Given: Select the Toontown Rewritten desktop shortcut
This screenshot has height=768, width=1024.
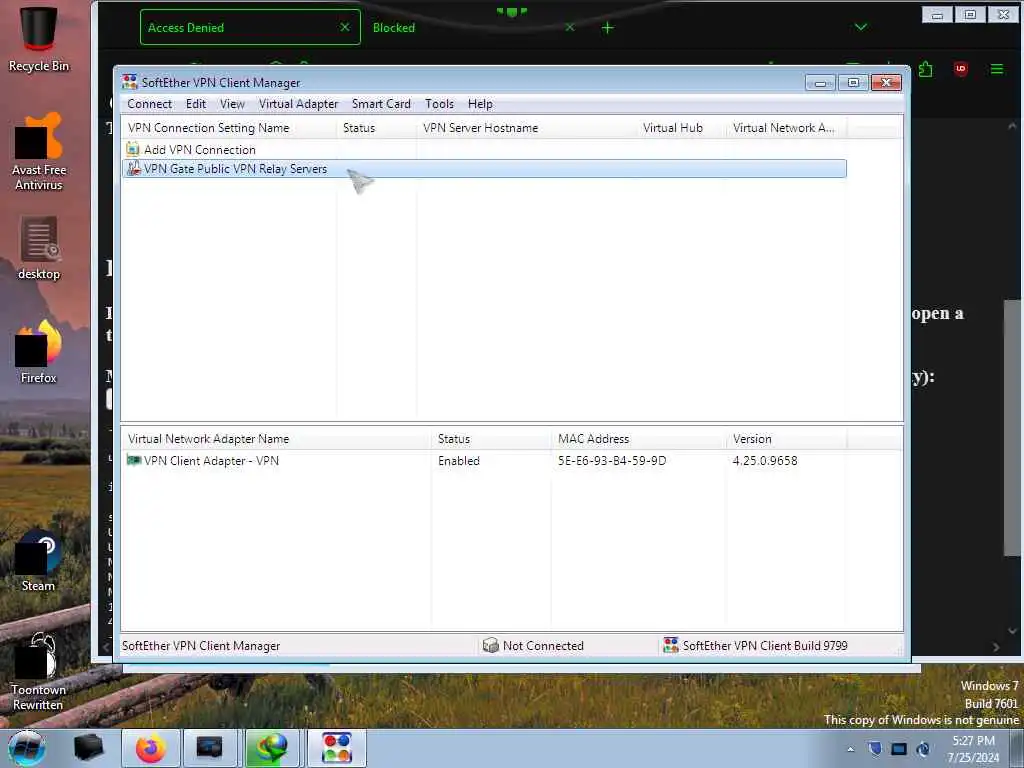Looking at the screenshot, I should tap(39, 672).
